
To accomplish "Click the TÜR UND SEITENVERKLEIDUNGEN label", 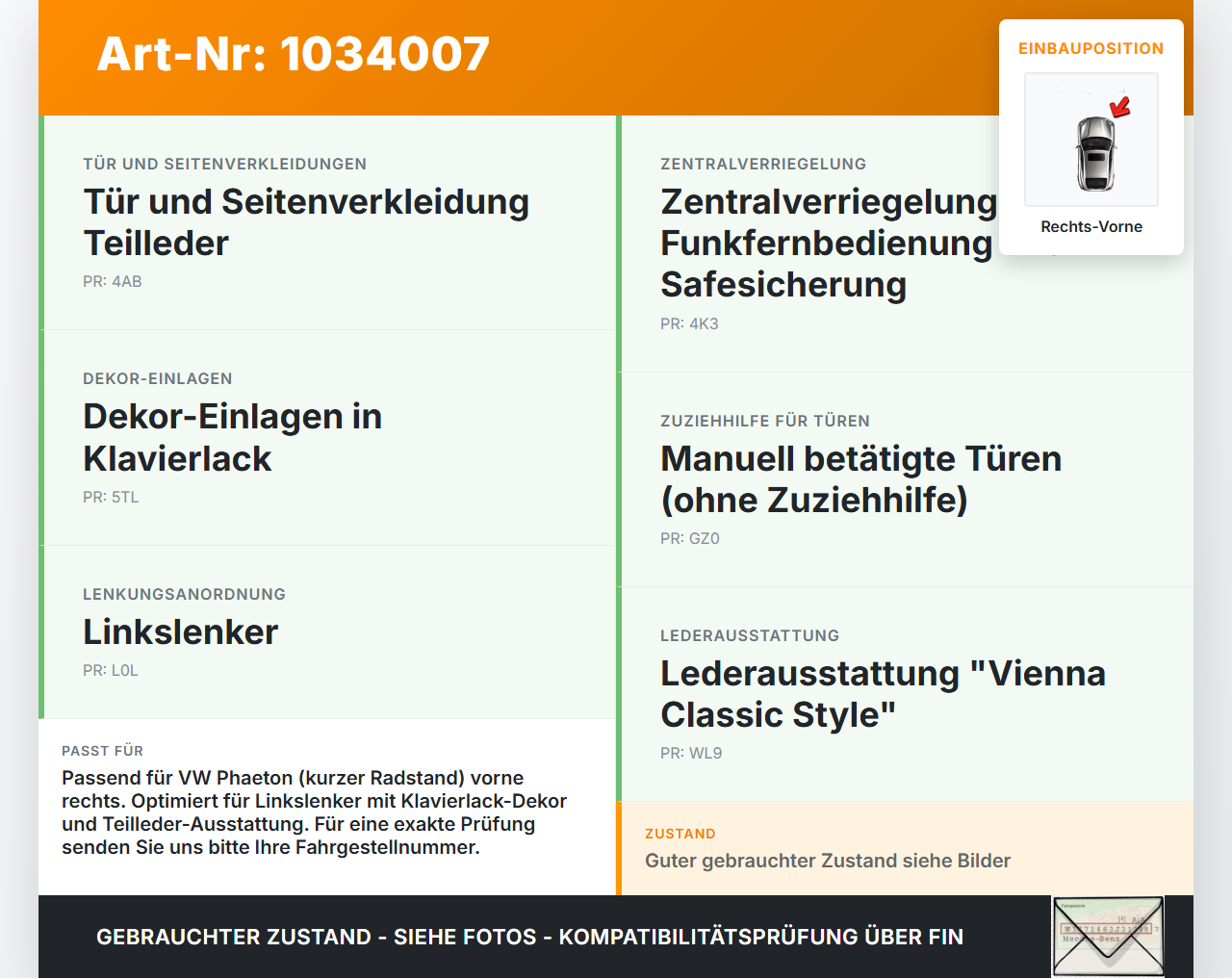I will click(x=225, y=164).
